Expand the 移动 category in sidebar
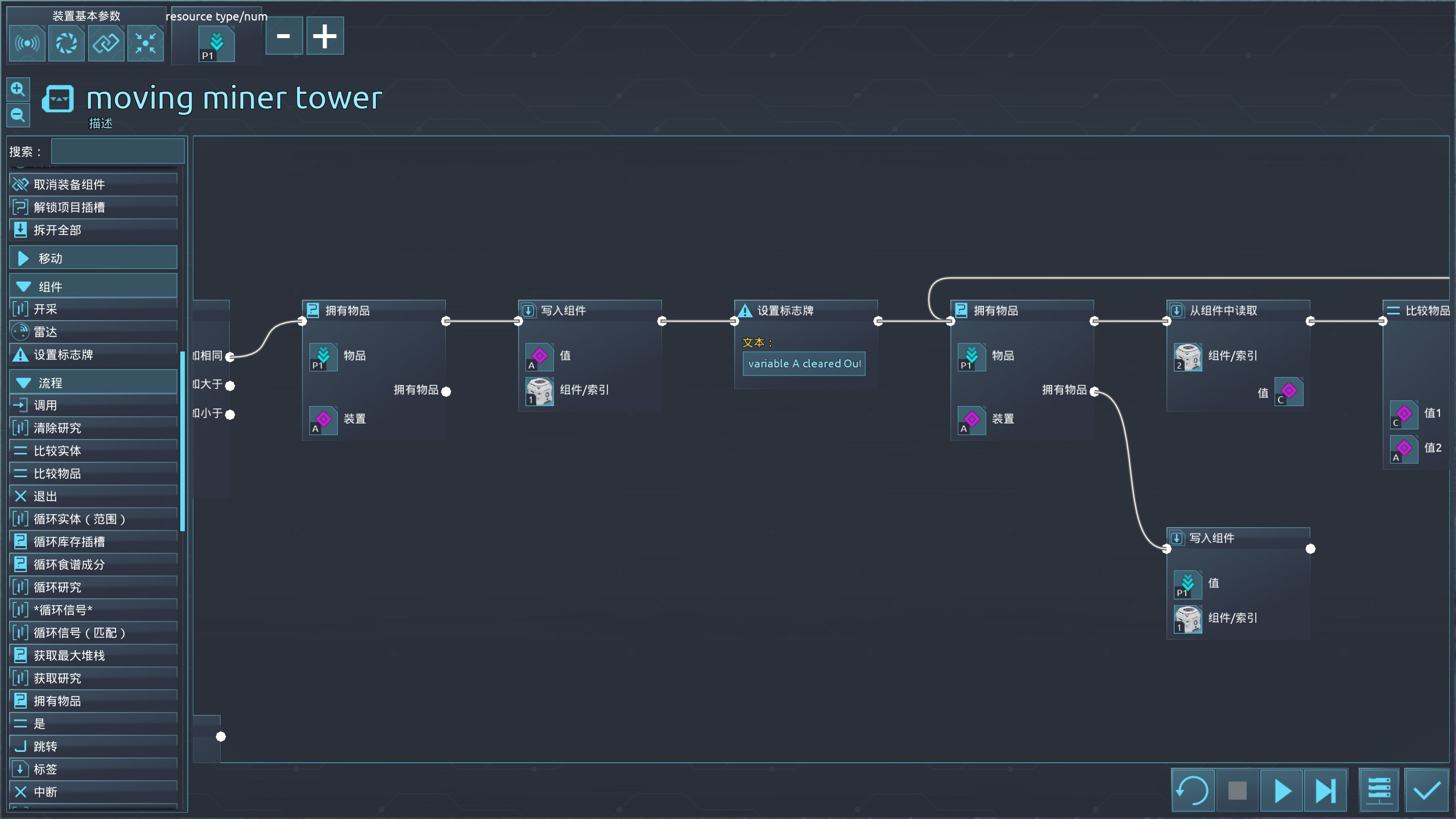1456x819 pixels. pos(93,258)
